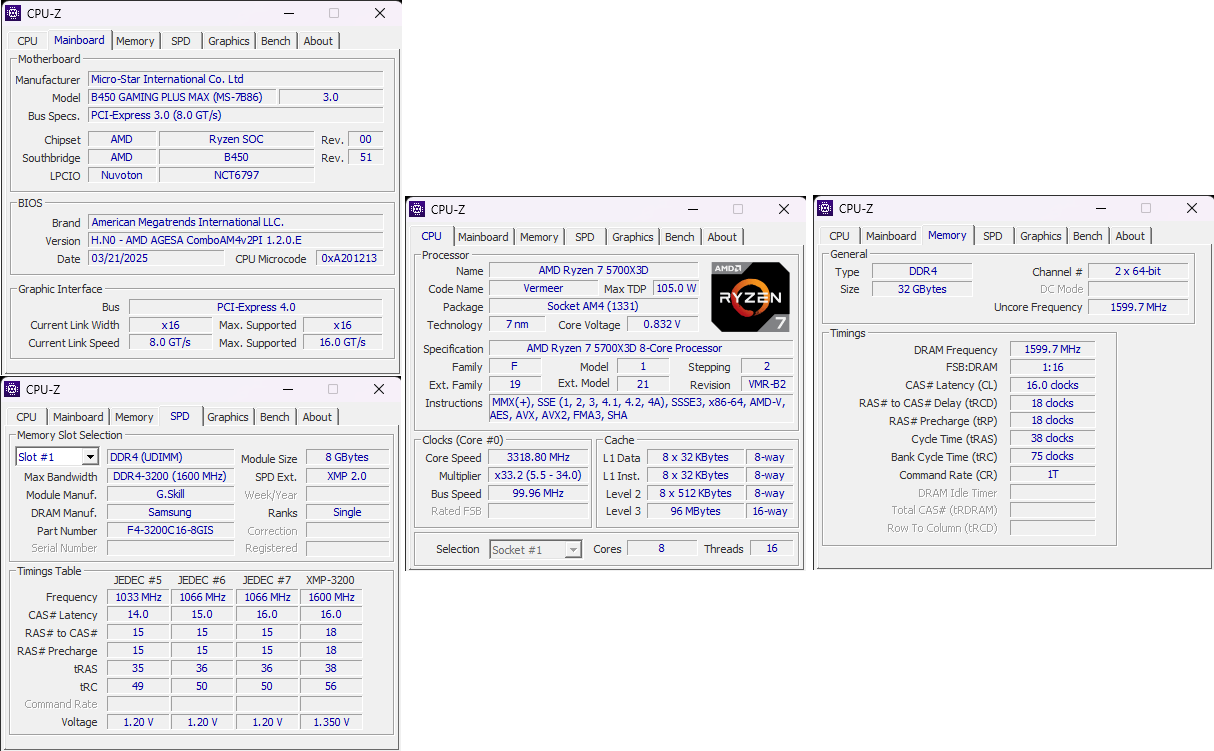Click BIOS version H.N0 AMD AGESA field

point(236,240)
